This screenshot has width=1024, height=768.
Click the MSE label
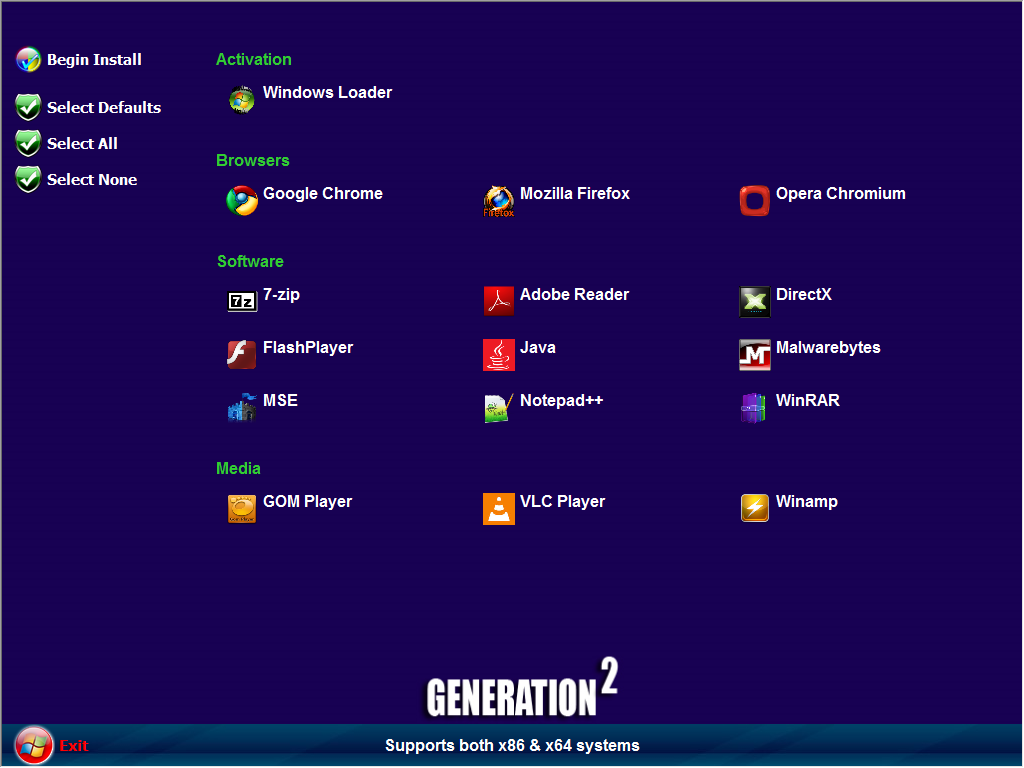tap(280, 400)
